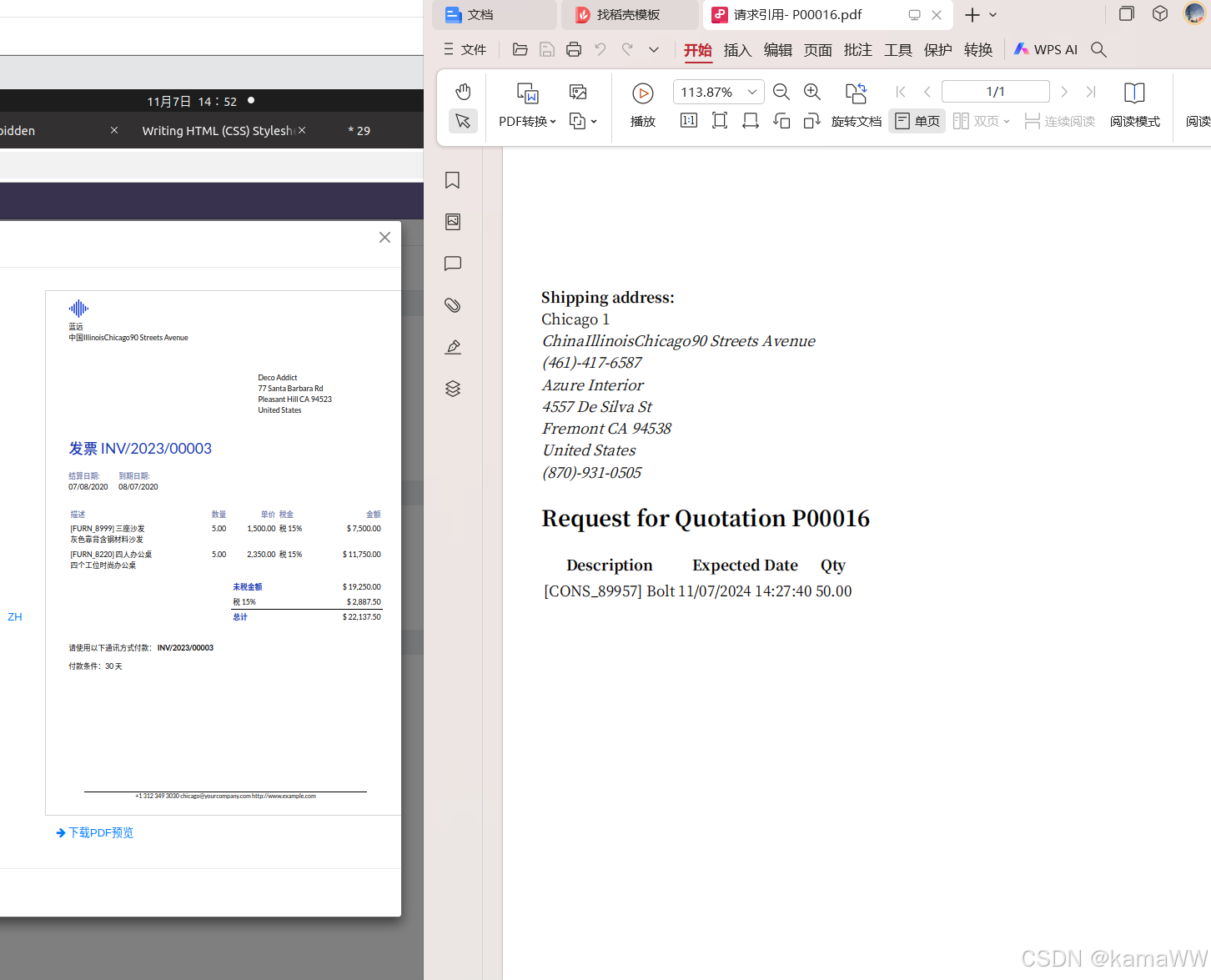Open the 旋转文档 rotate document menu
The image size is (1211, 980).
[856, 120]
